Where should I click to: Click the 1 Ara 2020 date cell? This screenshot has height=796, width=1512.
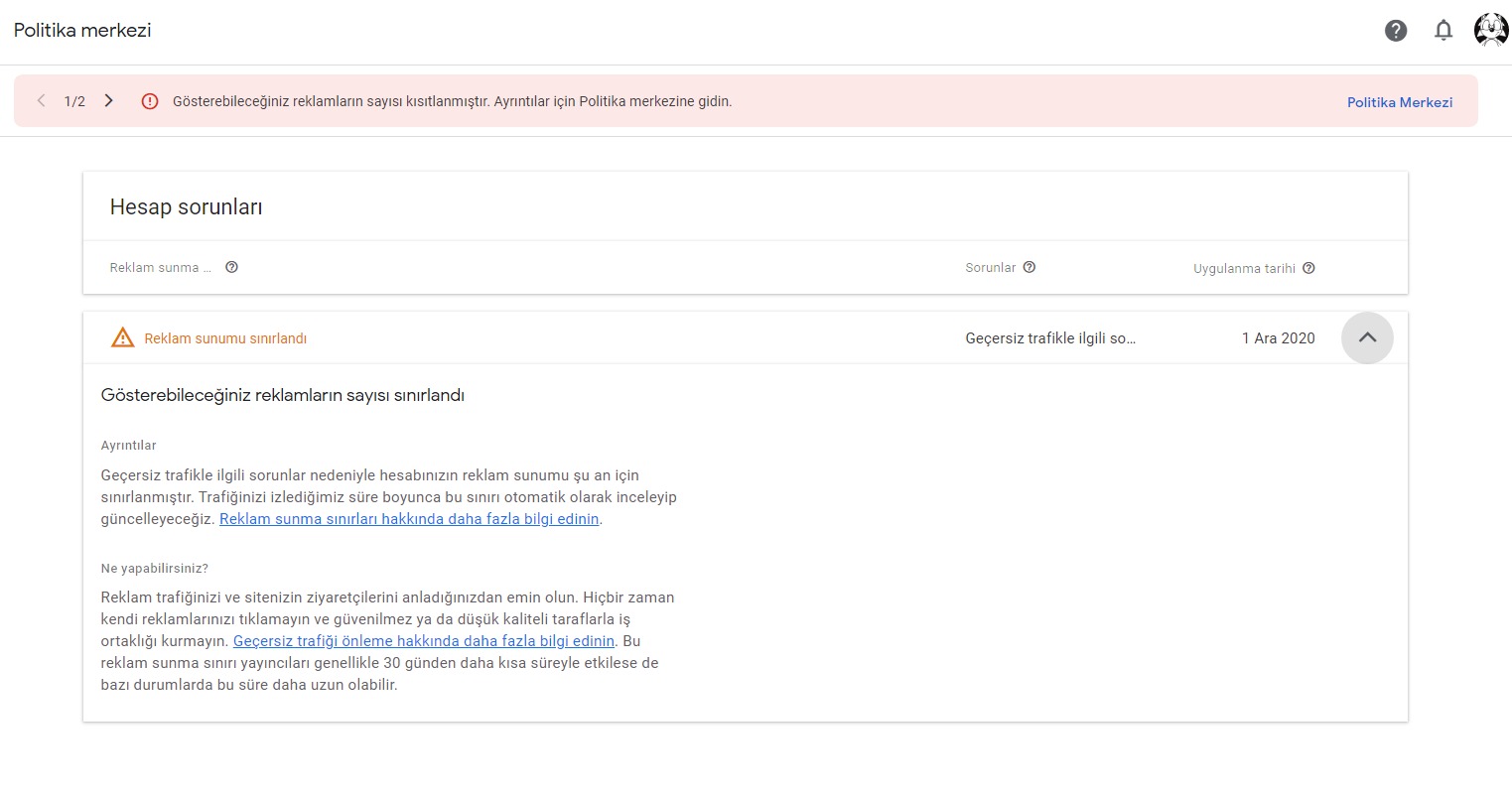[1279, 338]
